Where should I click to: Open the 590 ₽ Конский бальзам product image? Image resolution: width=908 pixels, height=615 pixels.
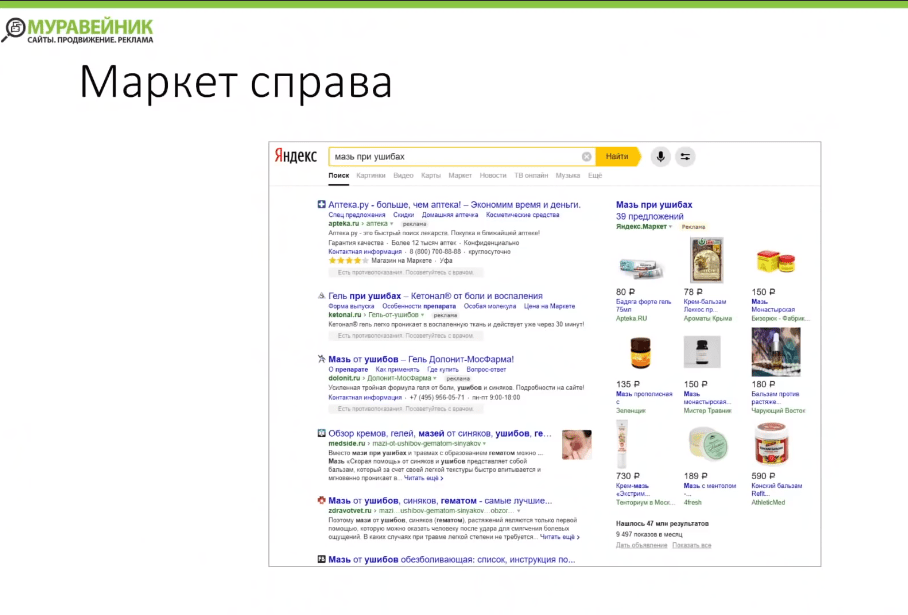tap(772, 444)
